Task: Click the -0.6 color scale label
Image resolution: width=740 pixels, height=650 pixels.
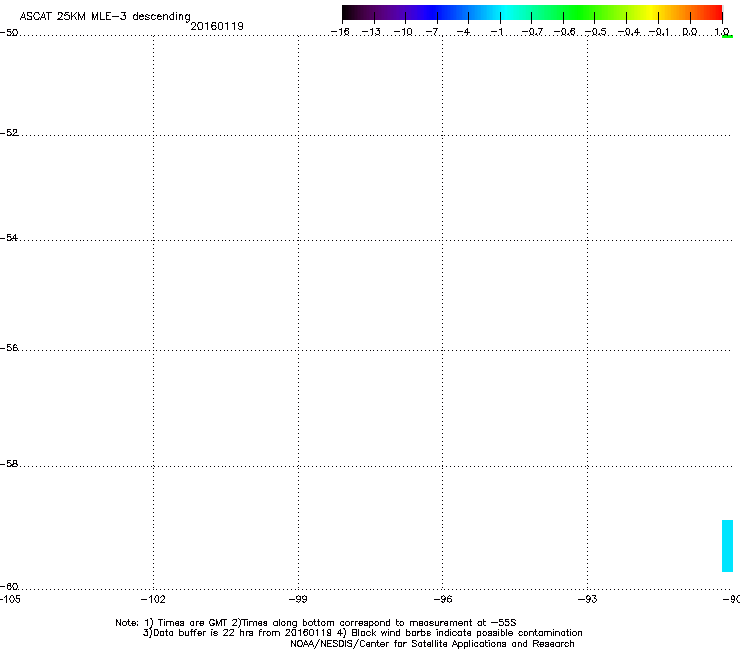Action: coord(564,32)
